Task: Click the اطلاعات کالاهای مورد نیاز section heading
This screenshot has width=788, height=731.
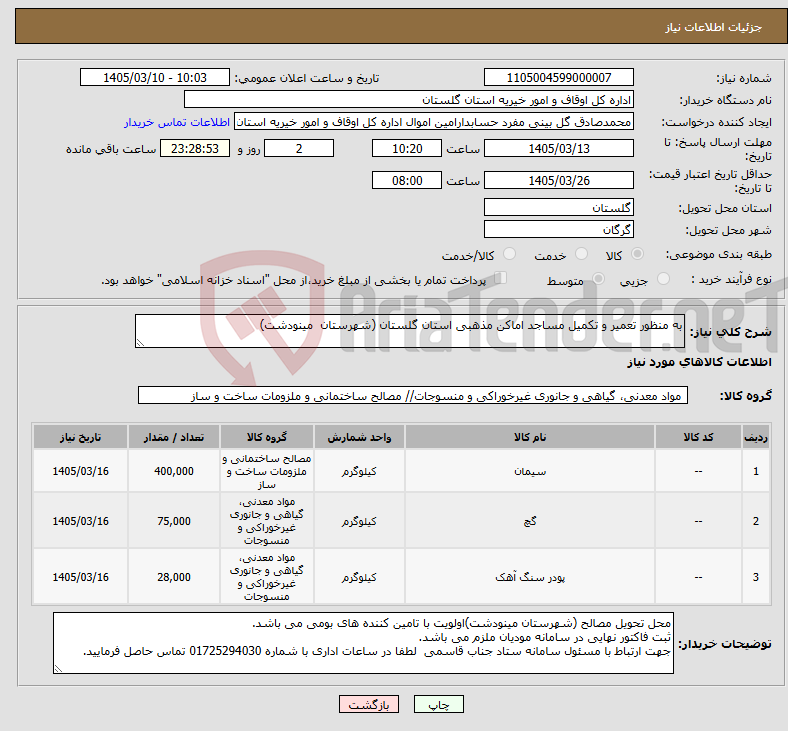Action: (x=699, y=362)
